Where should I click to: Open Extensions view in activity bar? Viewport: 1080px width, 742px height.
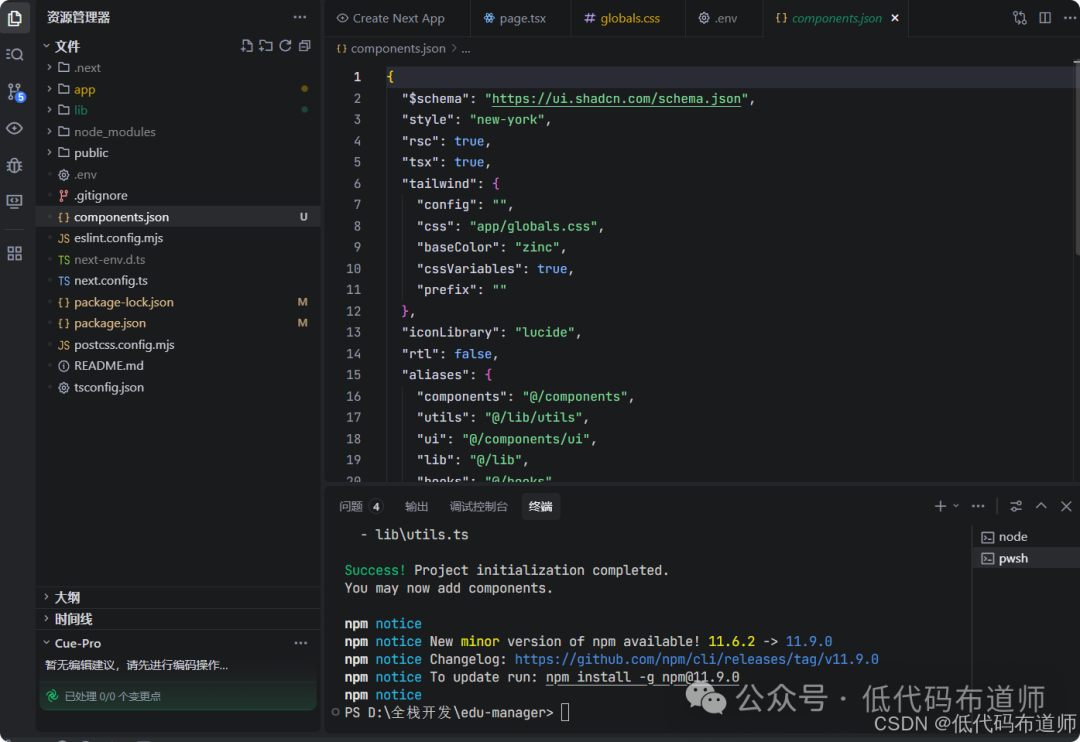(15, 254)
